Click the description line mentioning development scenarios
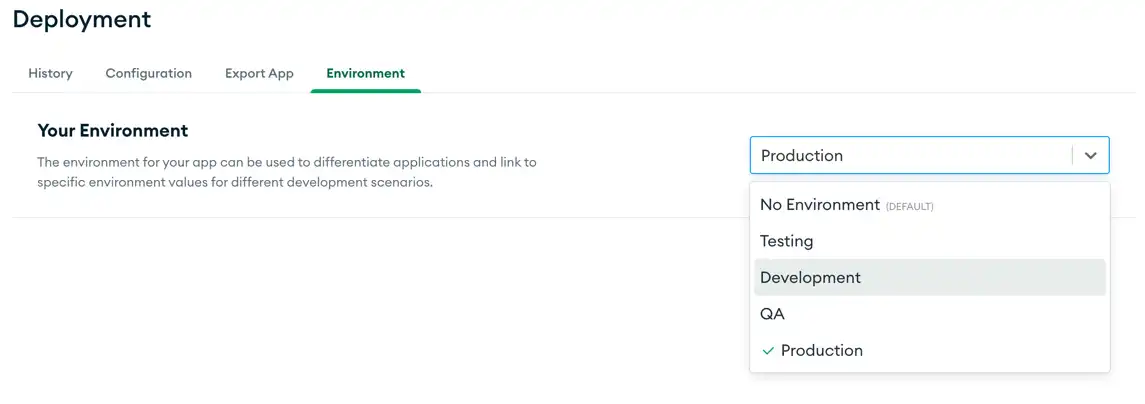The height and width of the screenshot is (404, 1145). (235, 183)
